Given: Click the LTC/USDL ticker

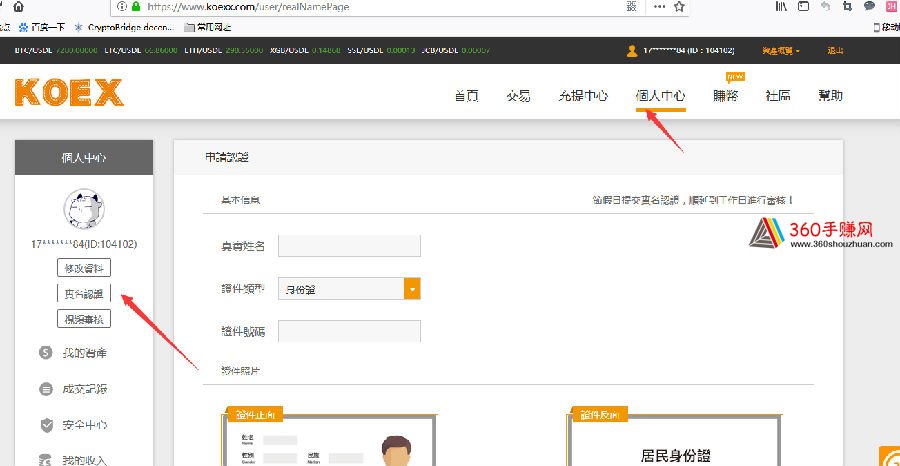Looking at the screenshot, I should (x=139, y=51).
